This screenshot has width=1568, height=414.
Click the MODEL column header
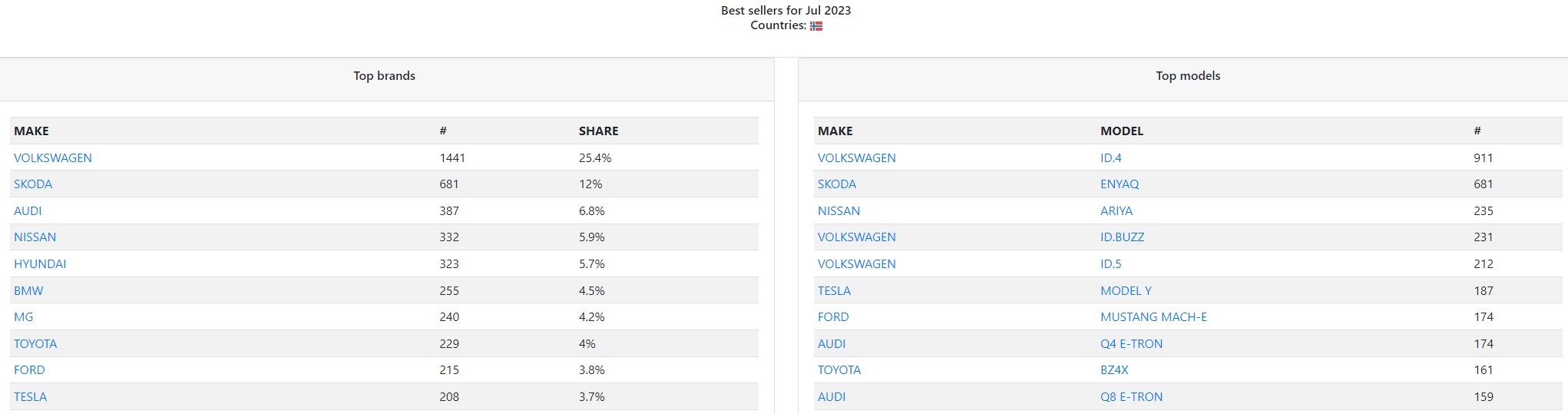click(1121, 131)
